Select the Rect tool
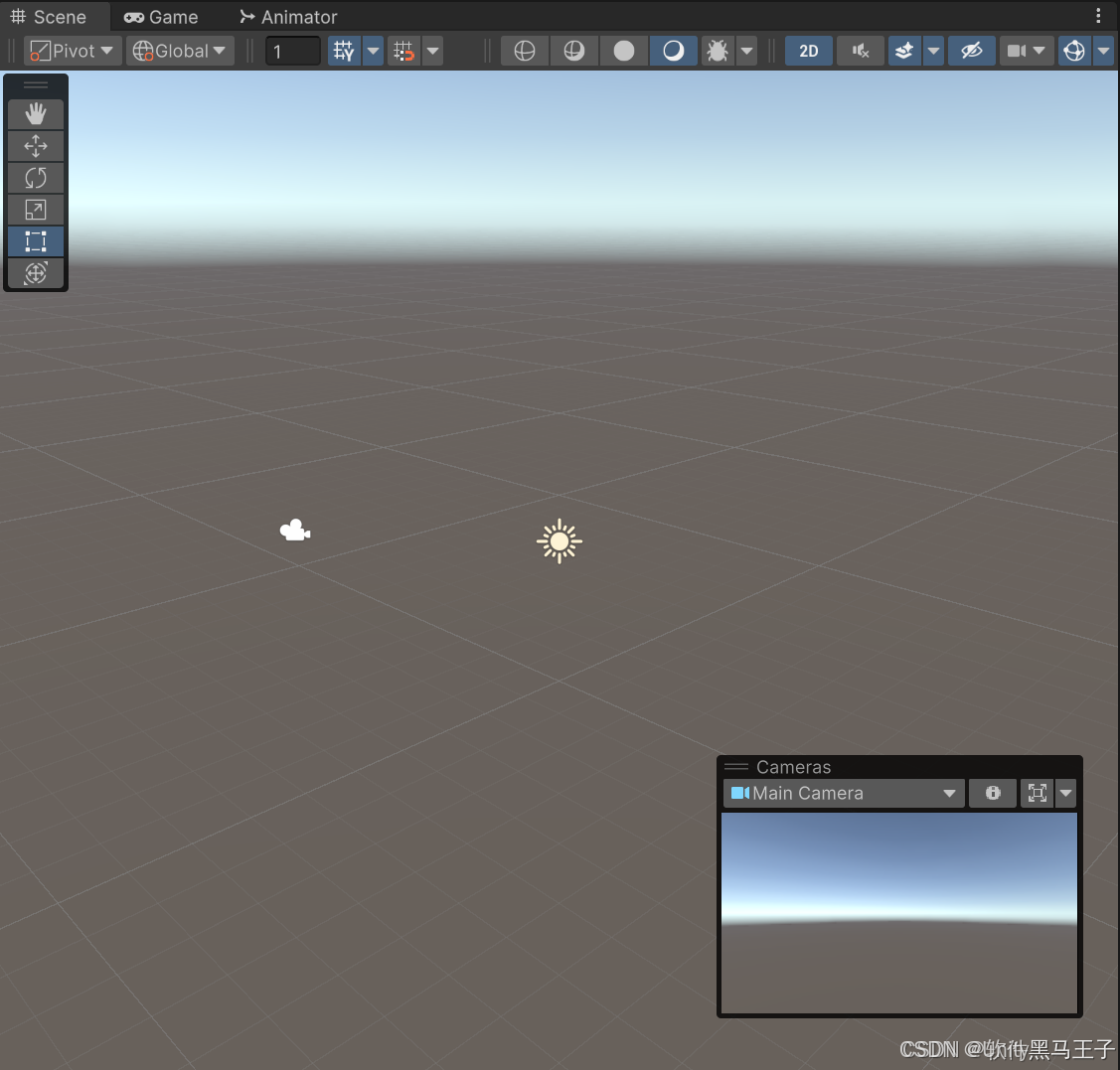 36,241
